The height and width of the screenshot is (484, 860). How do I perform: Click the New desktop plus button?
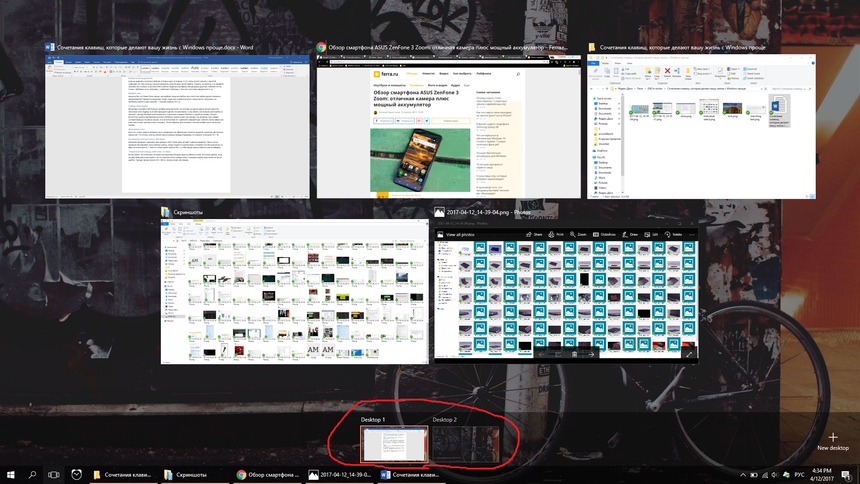pyautogui.click(x=832, y=438)
